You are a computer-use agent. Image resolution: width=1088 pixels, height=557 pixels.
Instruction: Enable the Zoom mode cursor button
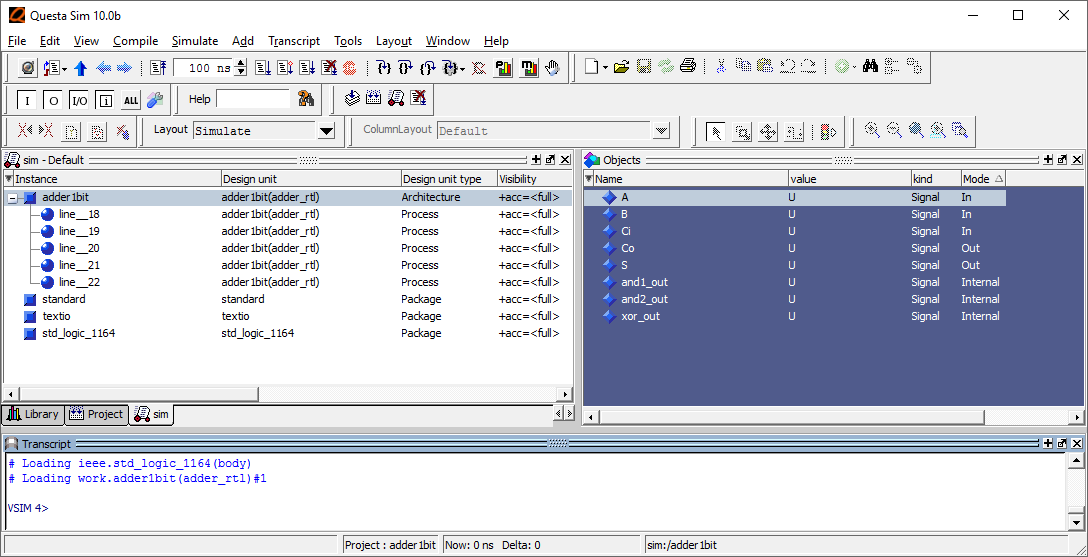click(742, 131)
